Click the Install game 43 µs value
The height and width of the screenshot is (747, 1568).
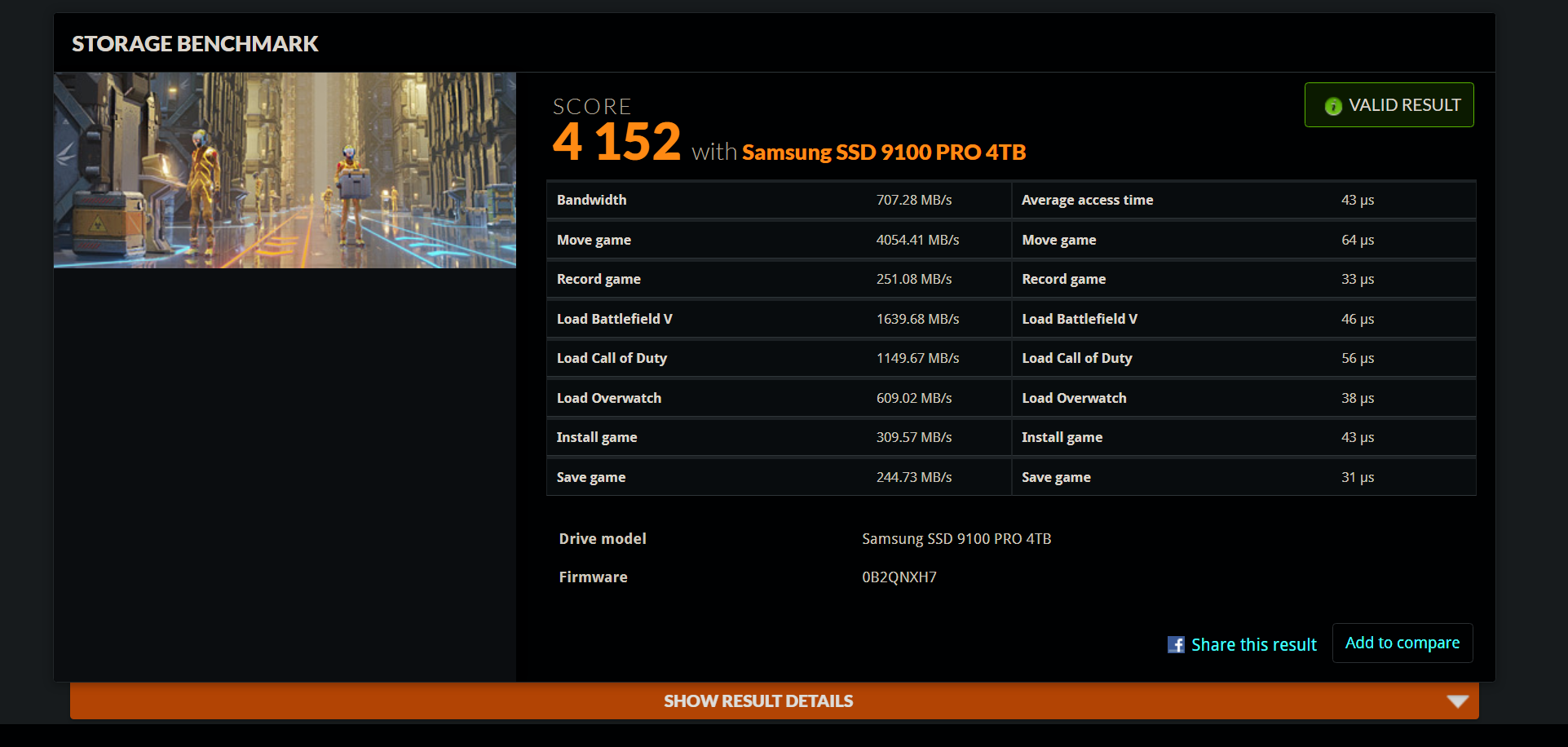coord(1358,437)
